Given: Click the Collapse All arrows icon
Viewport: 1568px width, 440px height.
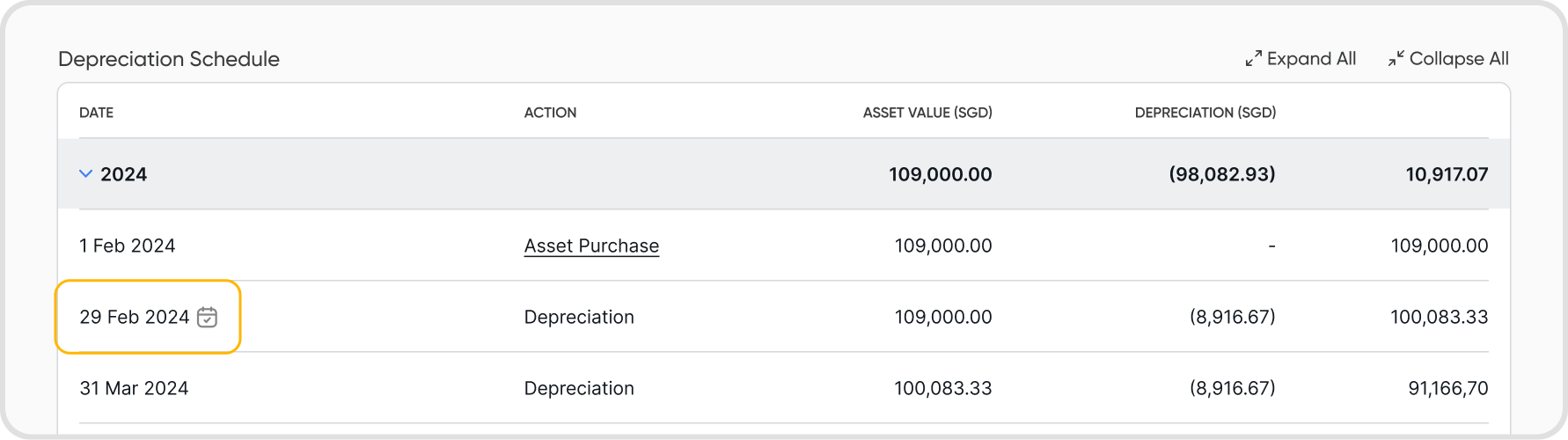Looking at the screenshot, I should pos(1396,59).
